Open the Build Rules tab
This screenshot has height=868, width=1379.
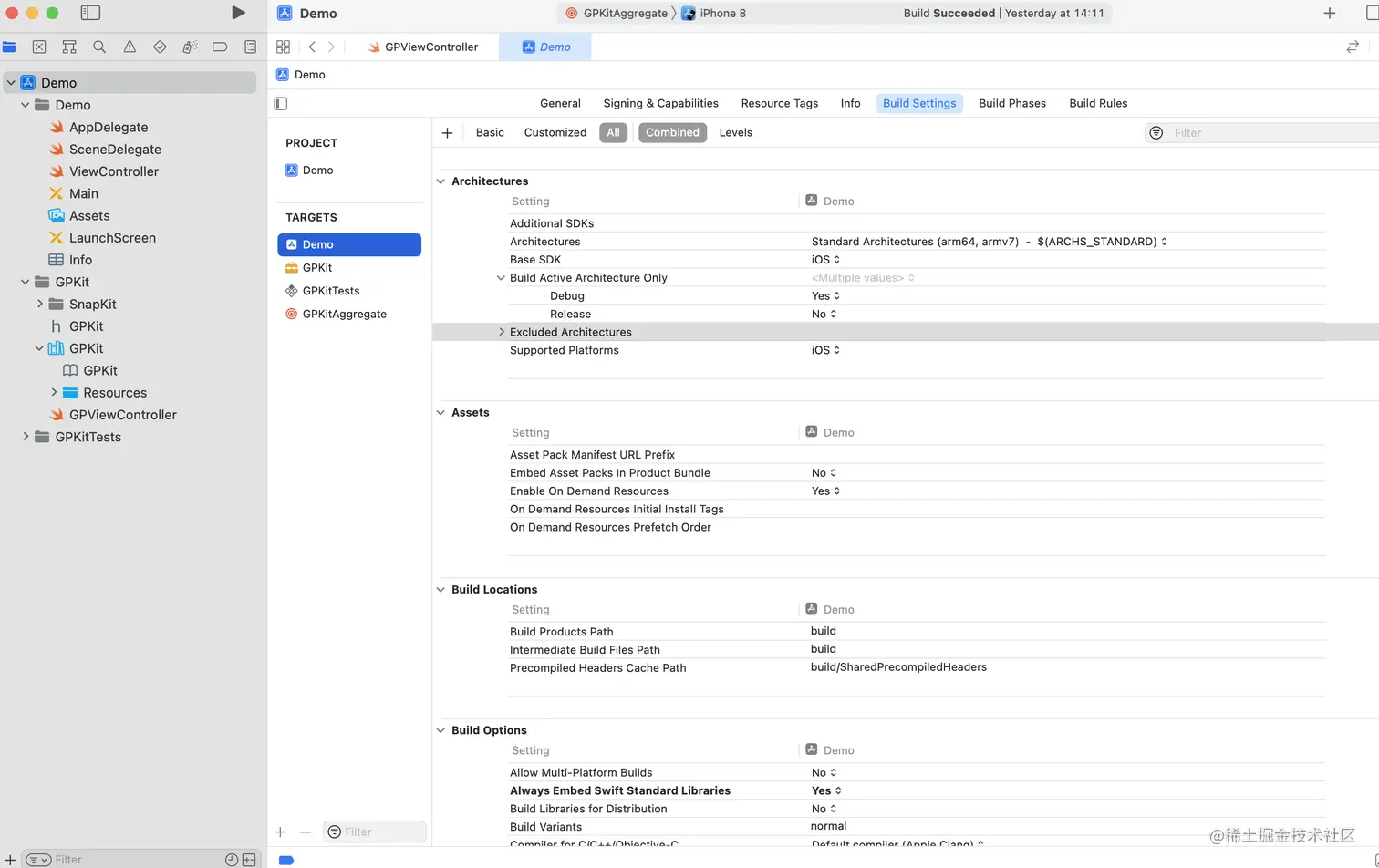point(1098,103)
